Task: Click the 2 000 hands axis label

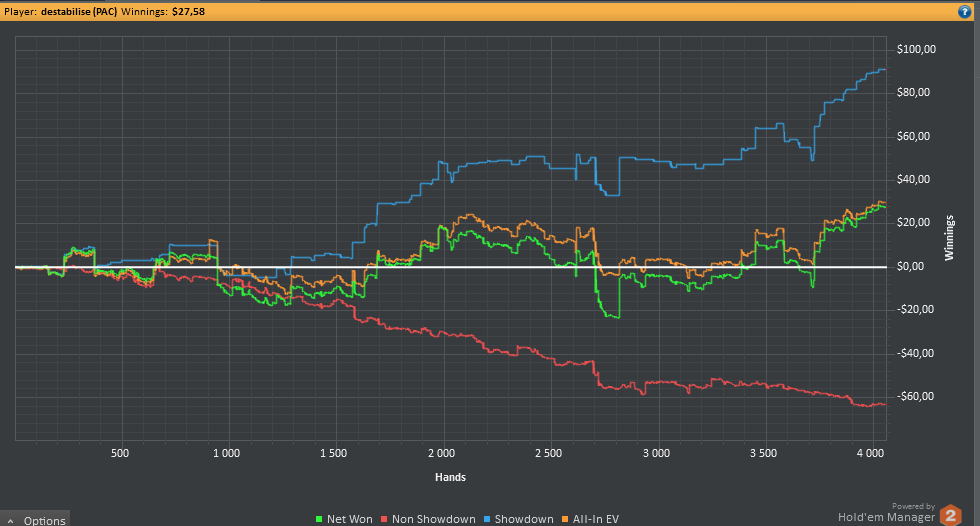Action: [x=441, y=454]
